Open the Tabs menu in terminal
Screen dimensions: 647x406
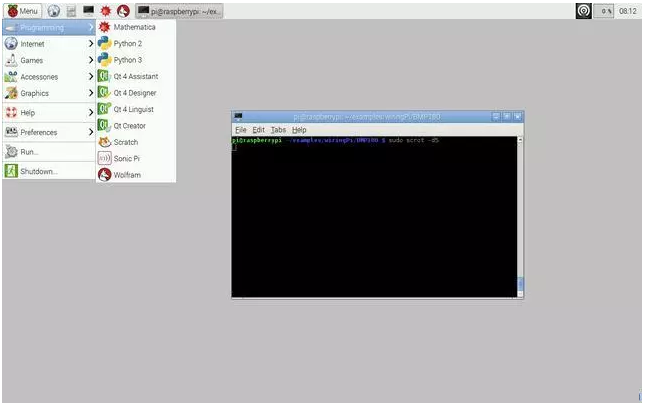point(278,130)
